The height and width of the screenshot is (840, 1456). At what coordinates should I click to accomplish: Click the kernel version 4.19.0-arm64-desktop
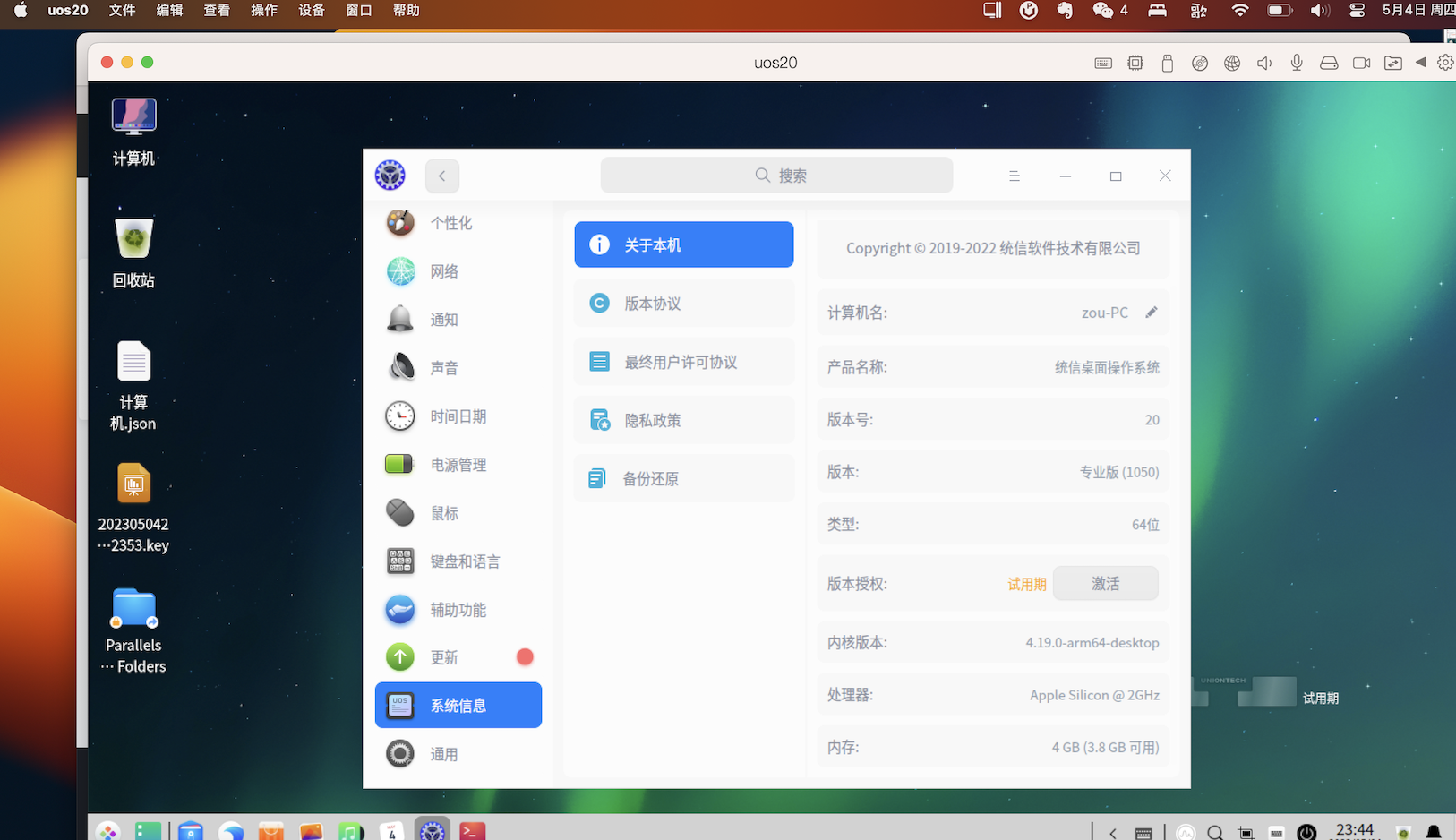coord(1092,643)
